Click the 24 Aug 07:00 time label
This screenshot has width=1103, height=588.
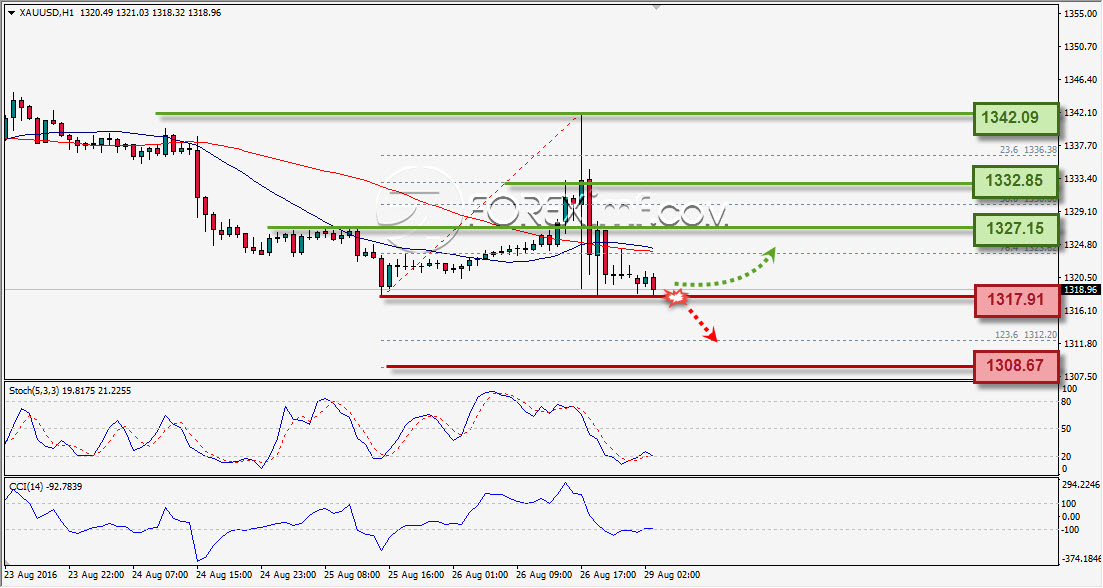click(160, 575)
